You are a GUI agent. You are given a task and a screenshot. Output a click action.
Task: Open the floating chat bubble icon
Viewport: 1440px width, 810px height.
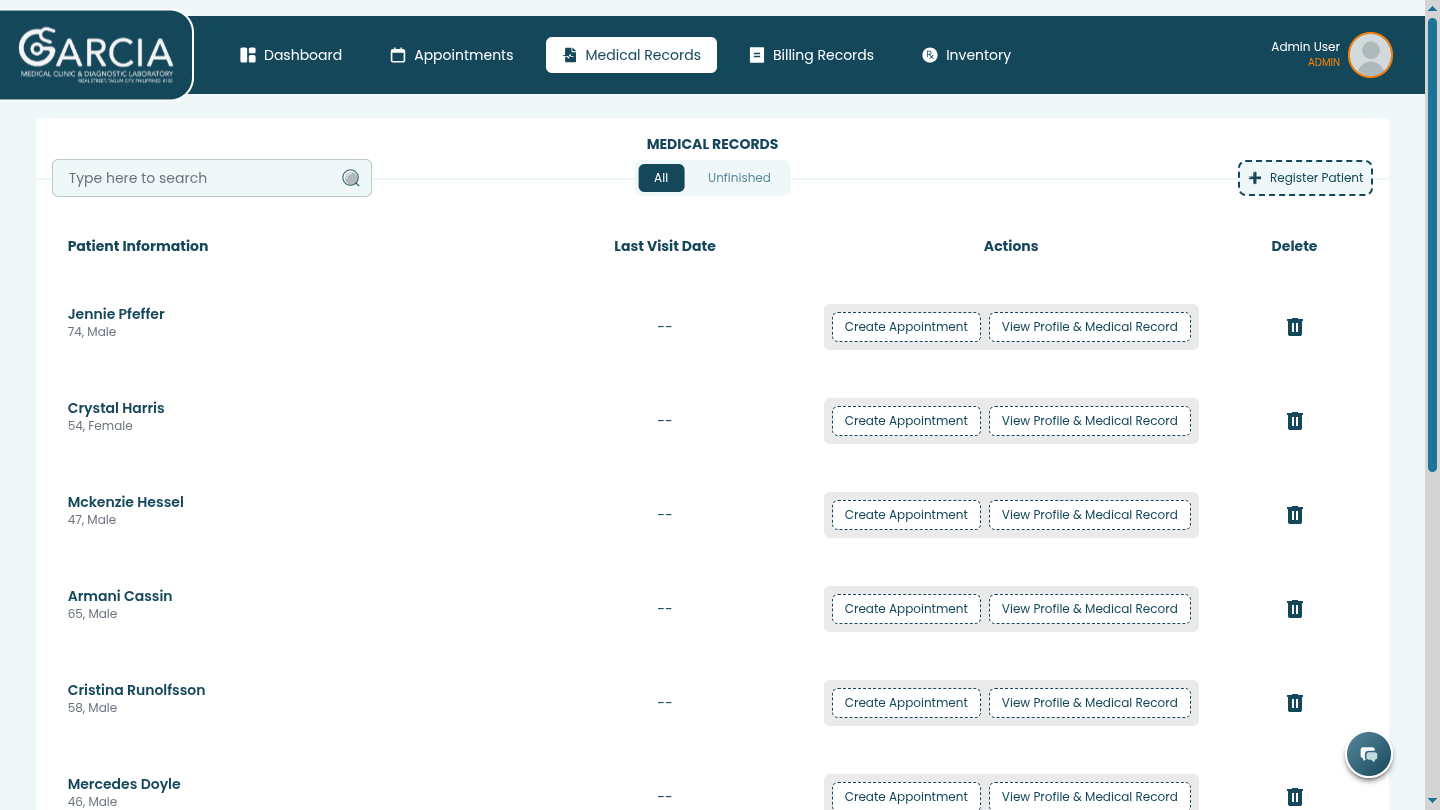click(x=1369, y=754)
